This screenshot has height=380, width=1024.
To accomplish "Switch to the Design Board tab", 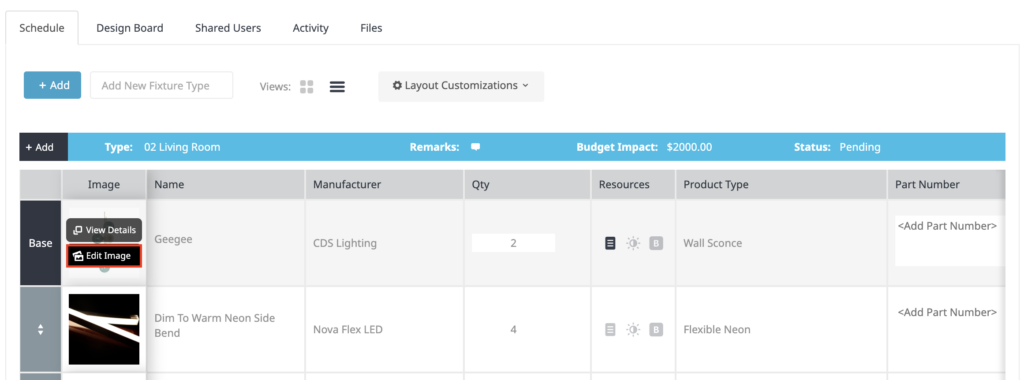I will click(130, 28).
